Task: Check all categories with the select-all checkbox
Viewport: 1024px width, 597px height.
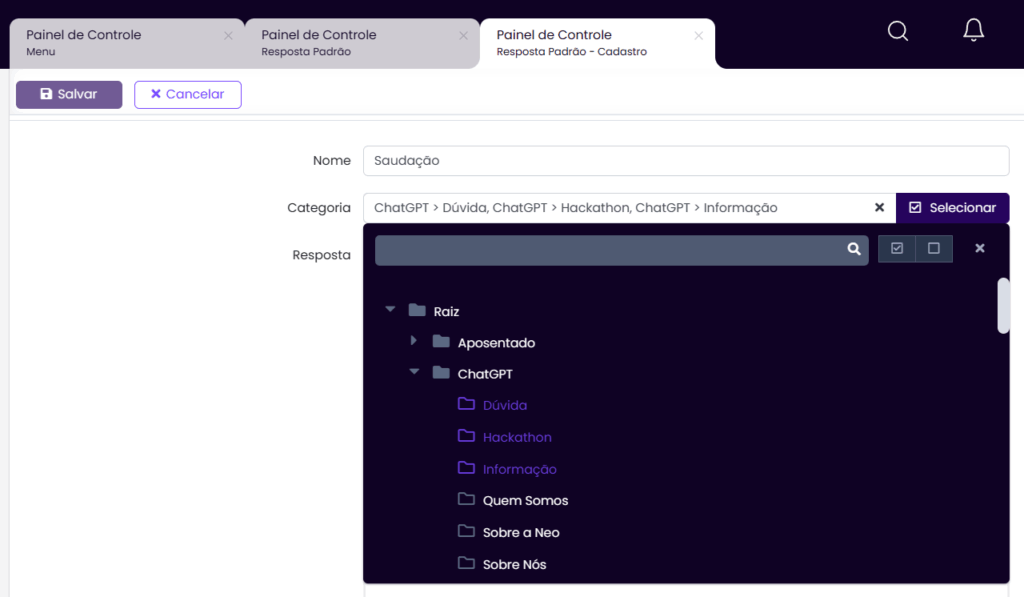Action: point(897,248)
